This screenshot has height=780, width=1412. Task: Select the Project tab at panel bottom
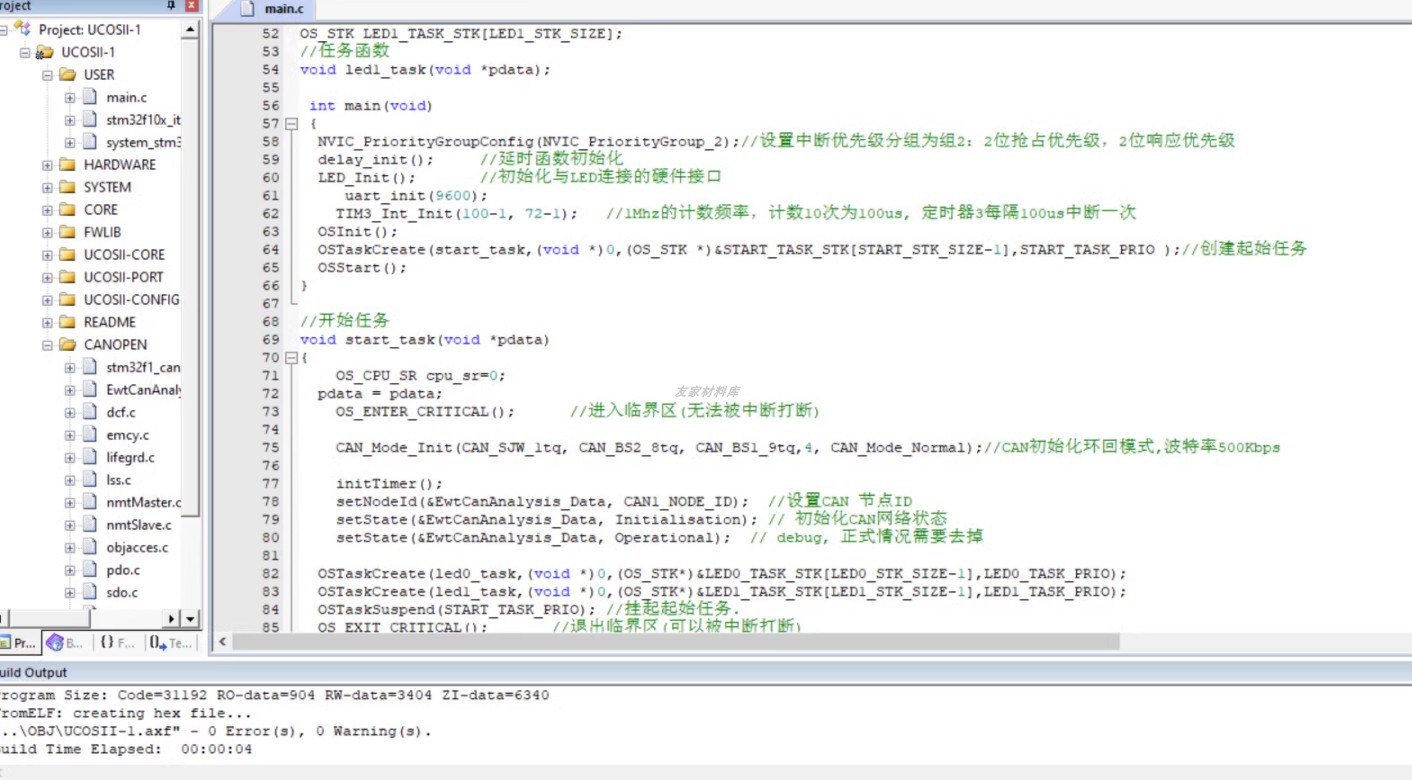click(19, 643)
